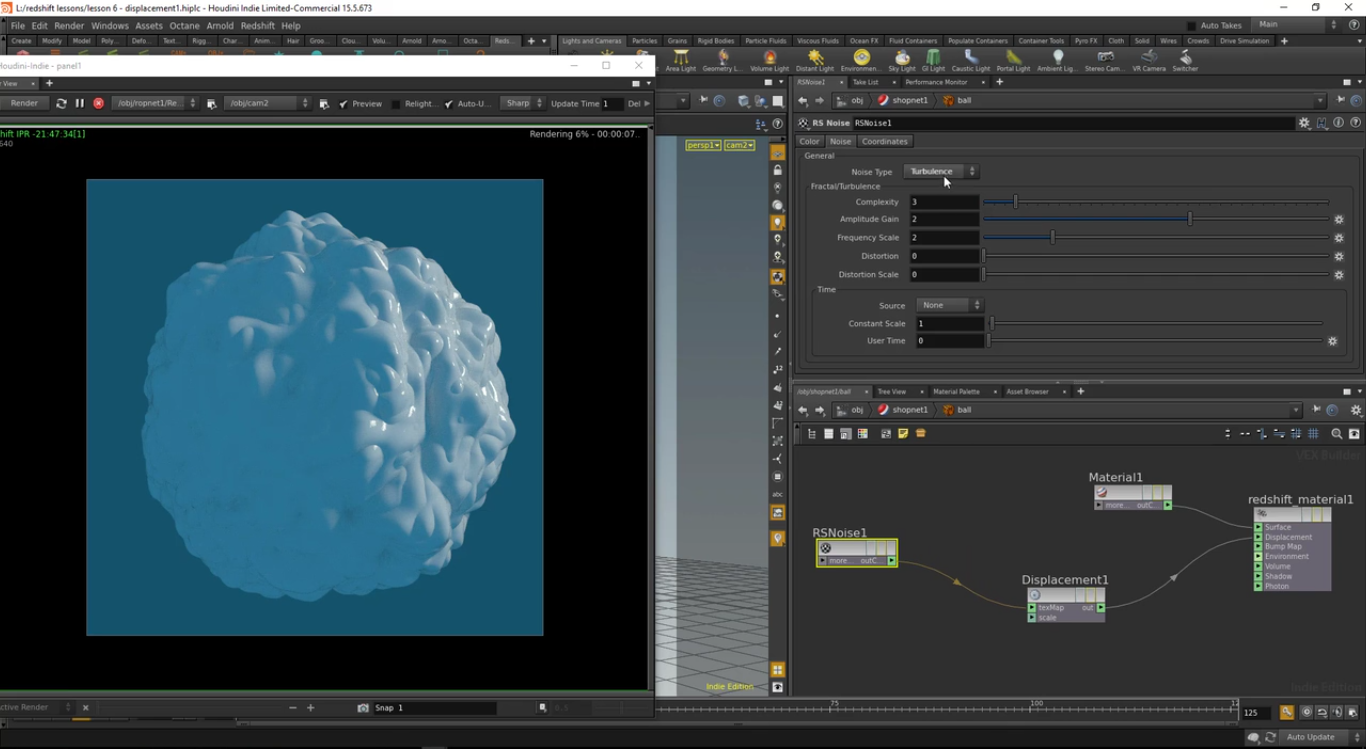Open the Main takes dropdown
Screen dimensions: 1366x749
coord(1297,25)
